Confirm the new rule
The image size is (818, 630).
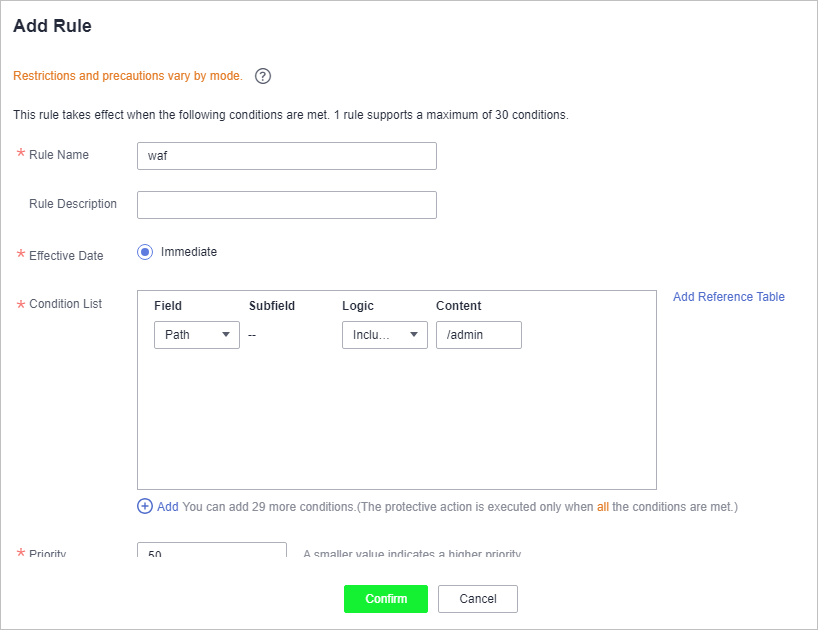point(386,599)
